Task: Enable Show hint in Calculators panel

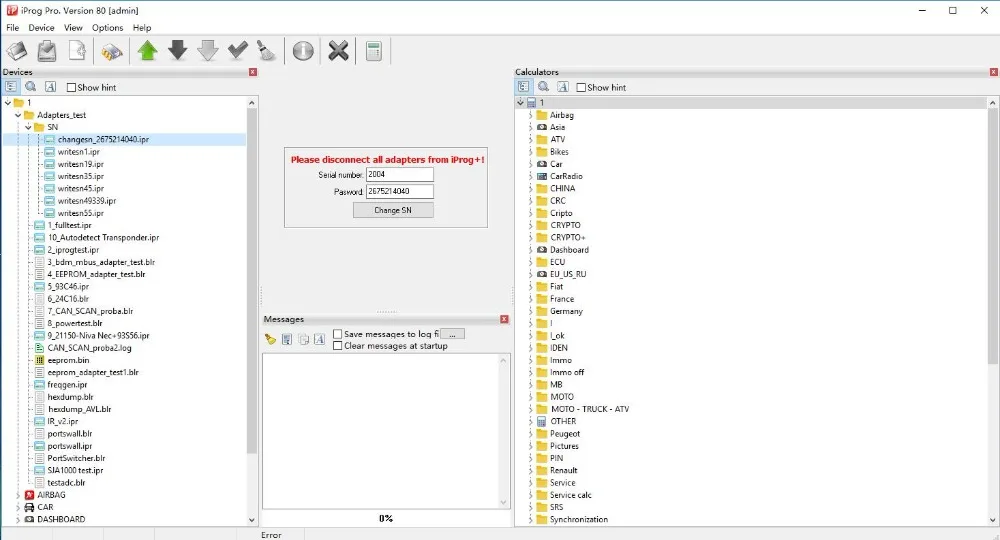Action: [581, 87]
